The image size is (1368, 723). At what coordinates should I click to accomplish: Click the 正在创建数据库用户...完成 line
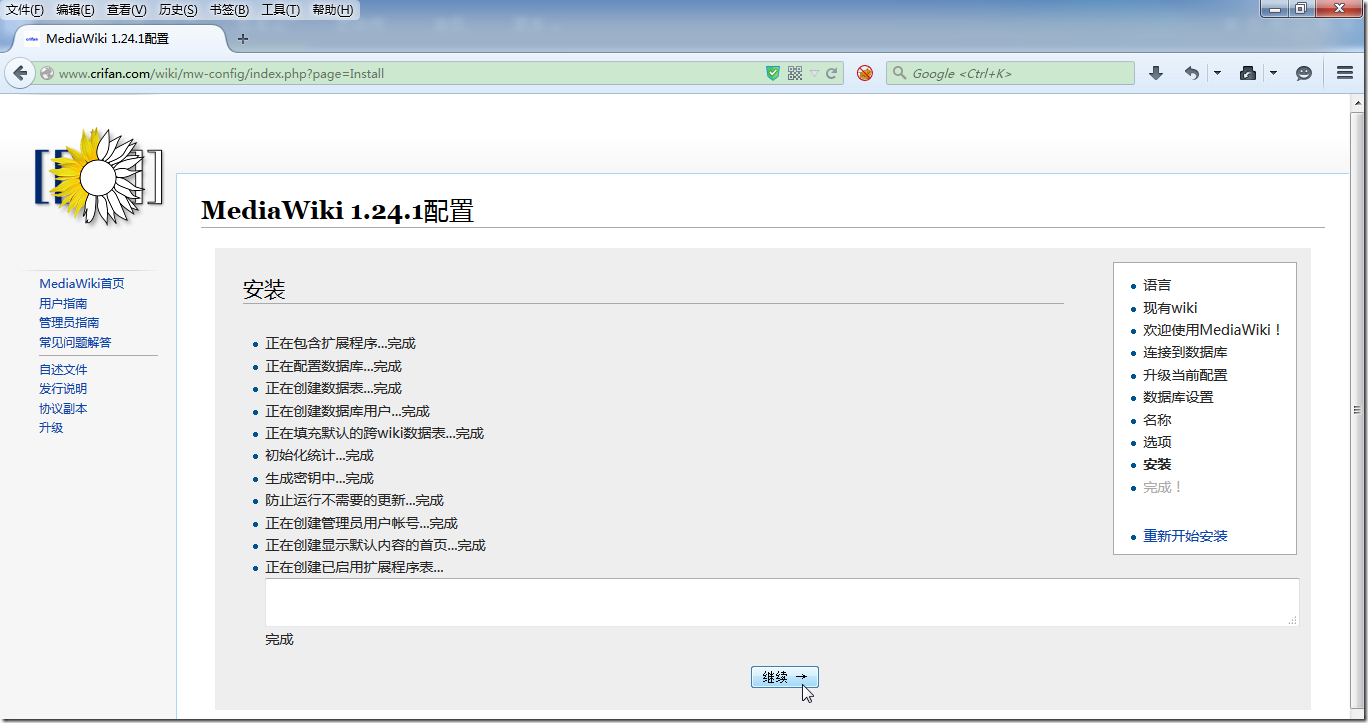point(347,411)
